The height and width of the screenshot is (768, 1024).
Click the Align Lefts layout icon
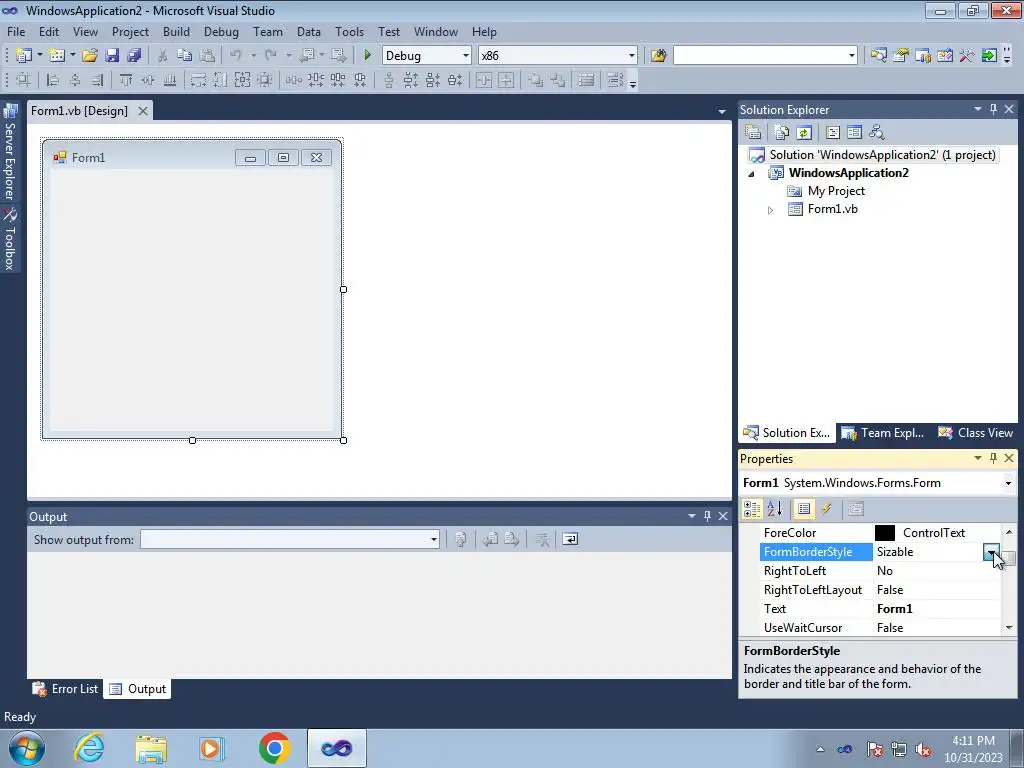[53, 80]
